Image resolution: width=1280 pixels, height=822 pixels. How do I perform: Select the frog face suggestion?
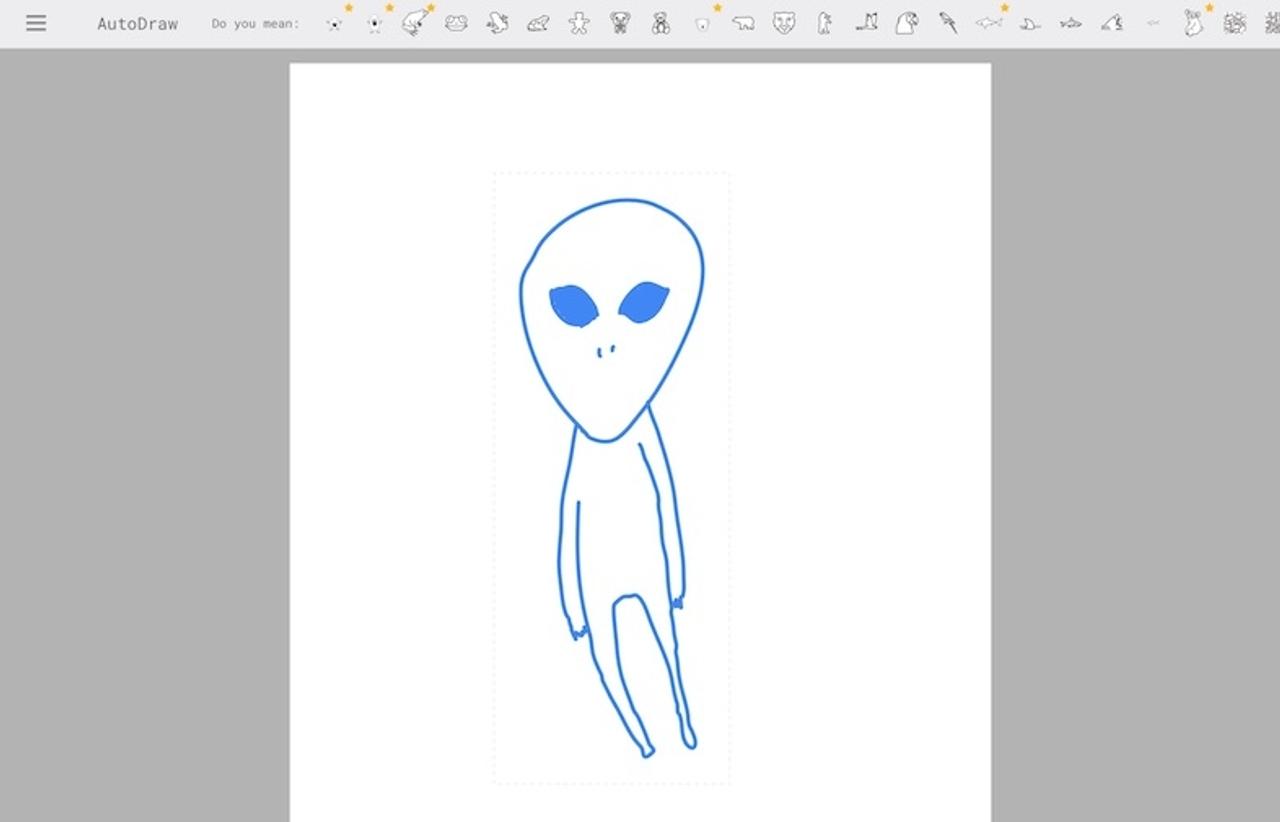[455, 24]
